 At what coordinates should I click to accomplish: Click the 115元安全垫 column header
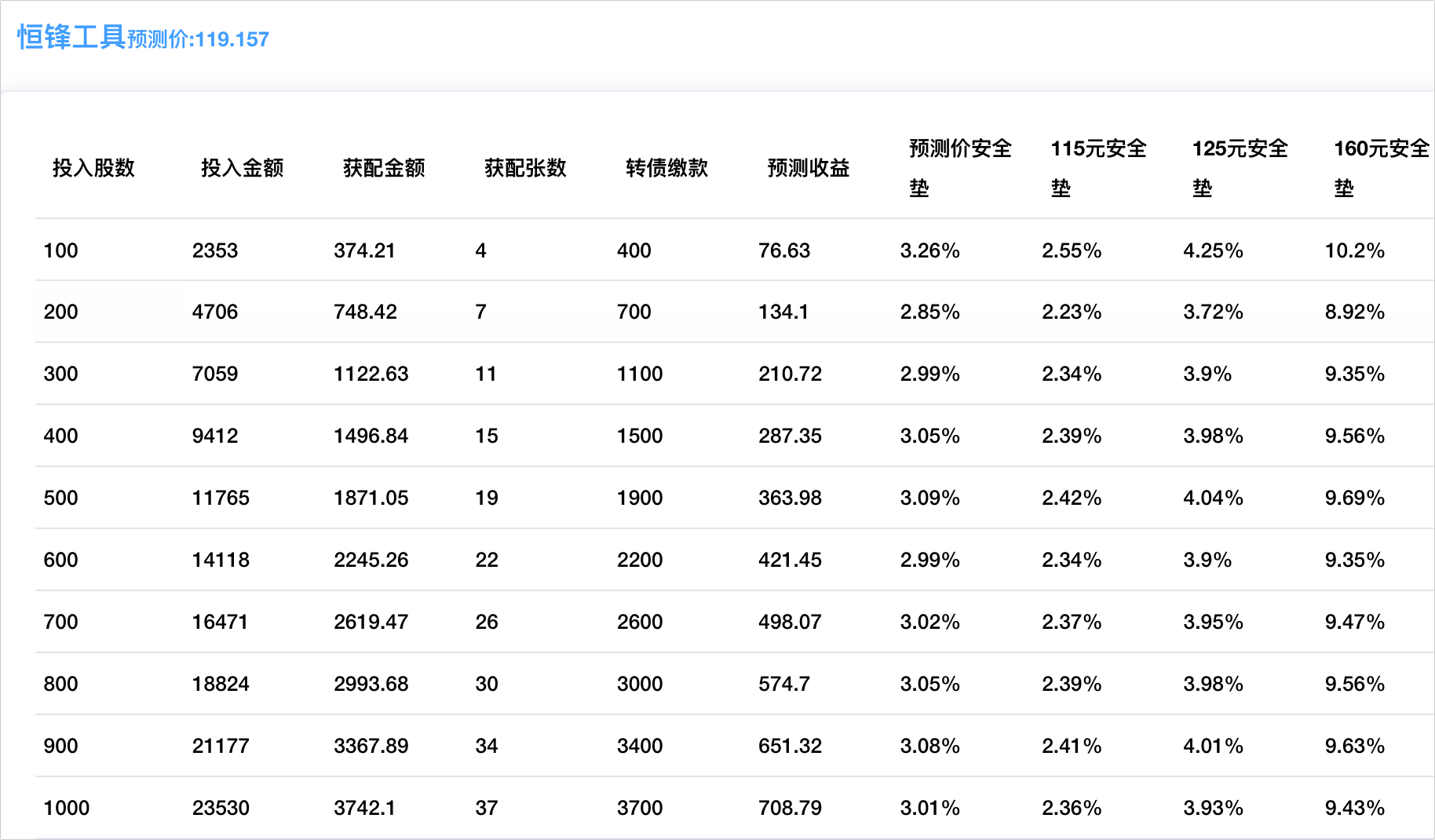click(1098, 167)
